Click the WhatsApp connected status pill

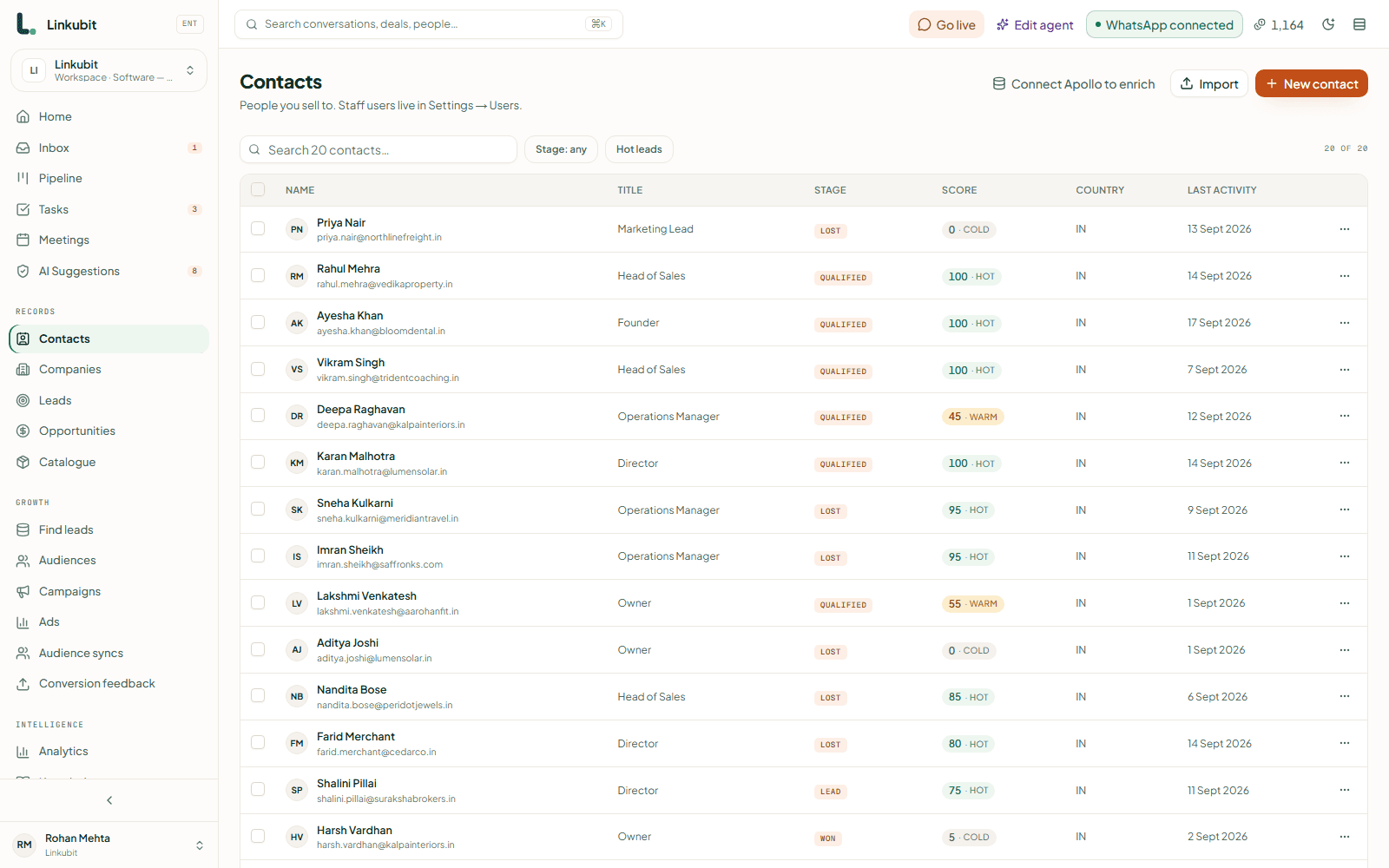point(1164,24)
